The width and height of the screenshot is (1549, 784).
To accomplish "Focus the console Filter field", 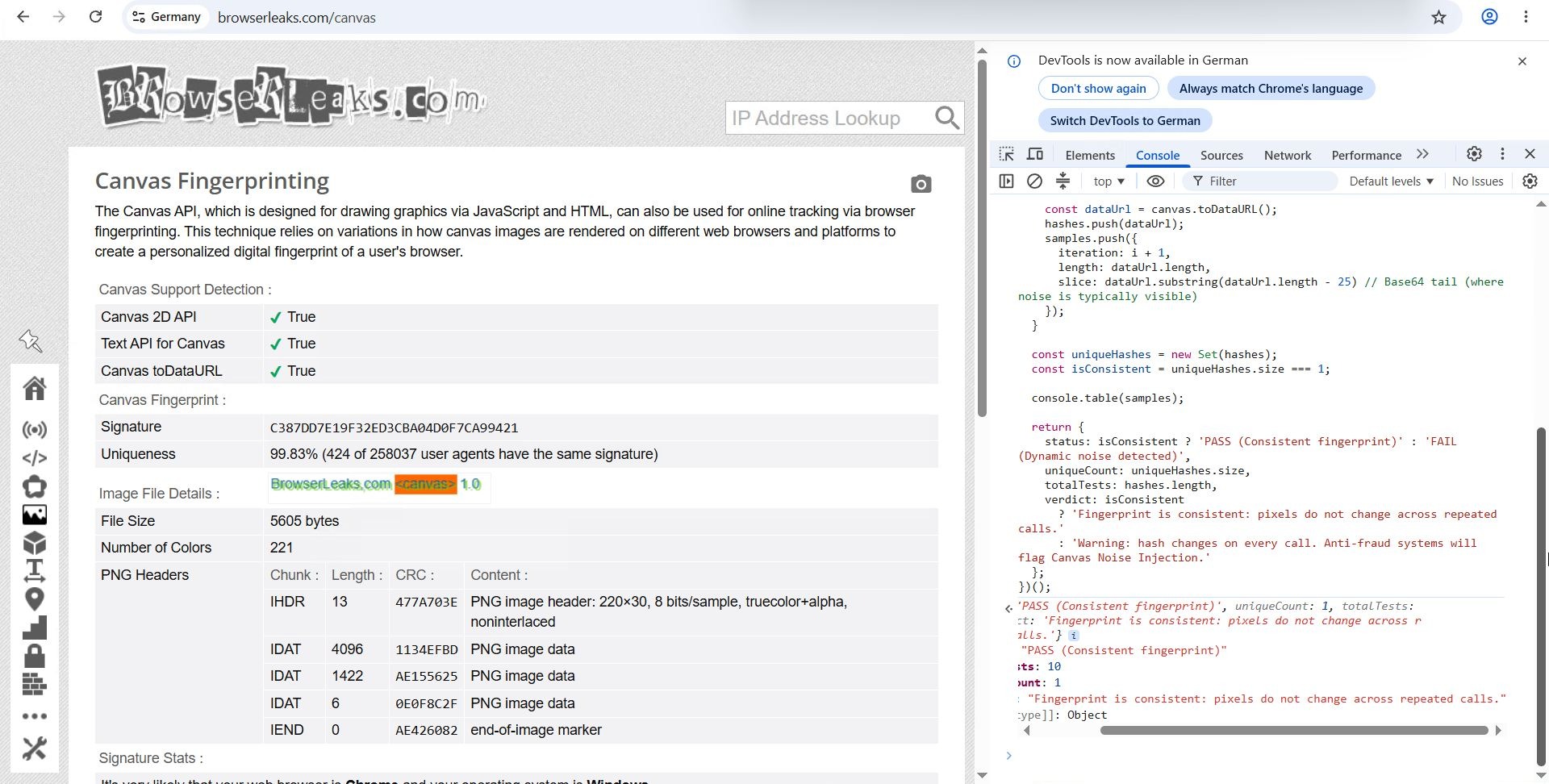I will 1259,181.
